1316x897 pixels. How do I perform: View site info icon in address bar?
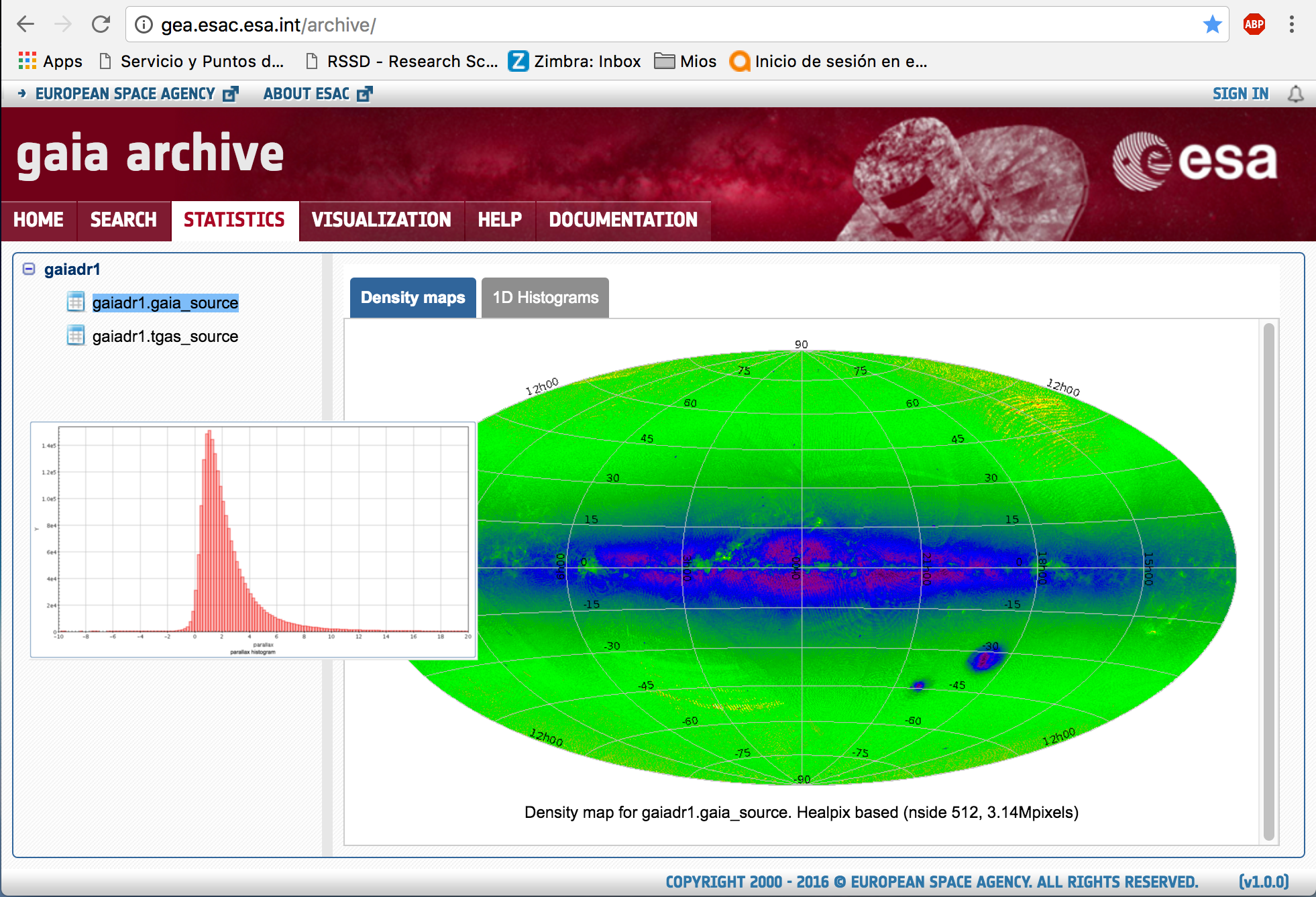(144, 25)
